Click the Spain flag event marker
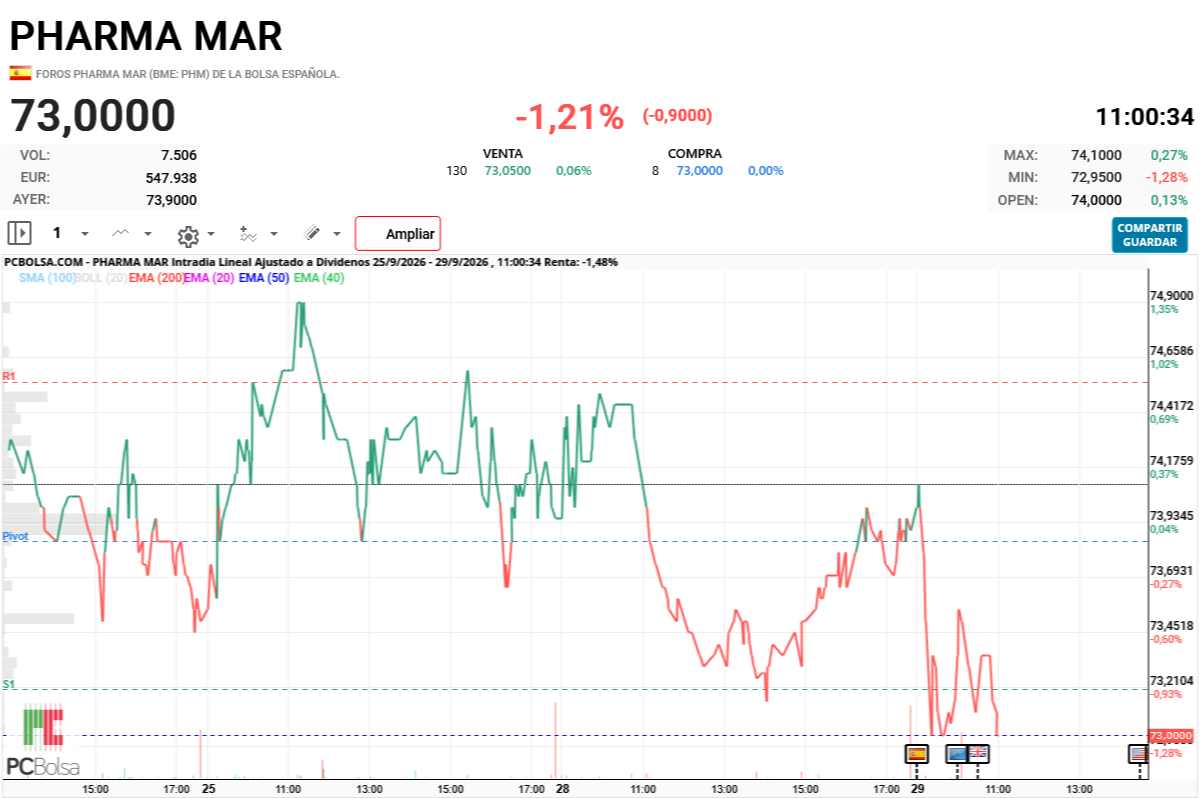The image size is (1200, 798). coord(916,752)
